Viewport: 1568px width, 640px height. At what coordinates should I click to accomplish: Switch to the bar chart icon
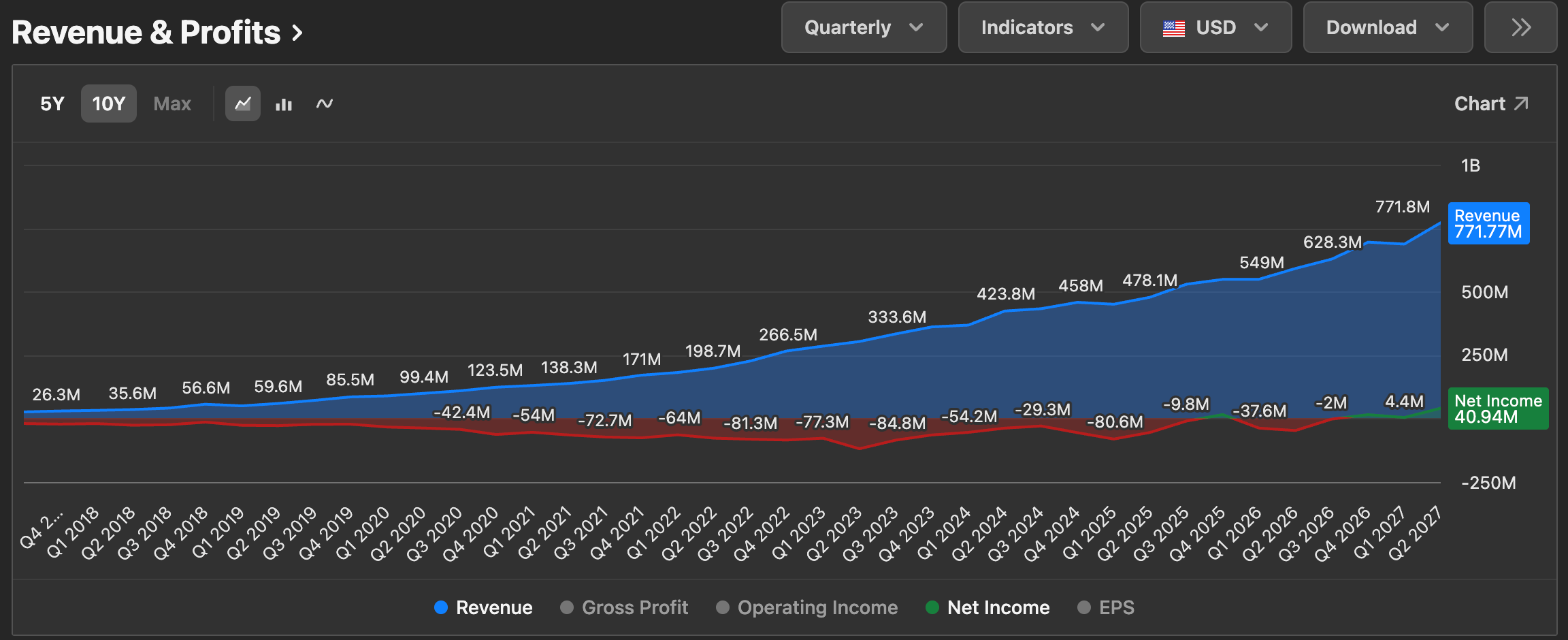pyautogui.click(x=284, y=104)
